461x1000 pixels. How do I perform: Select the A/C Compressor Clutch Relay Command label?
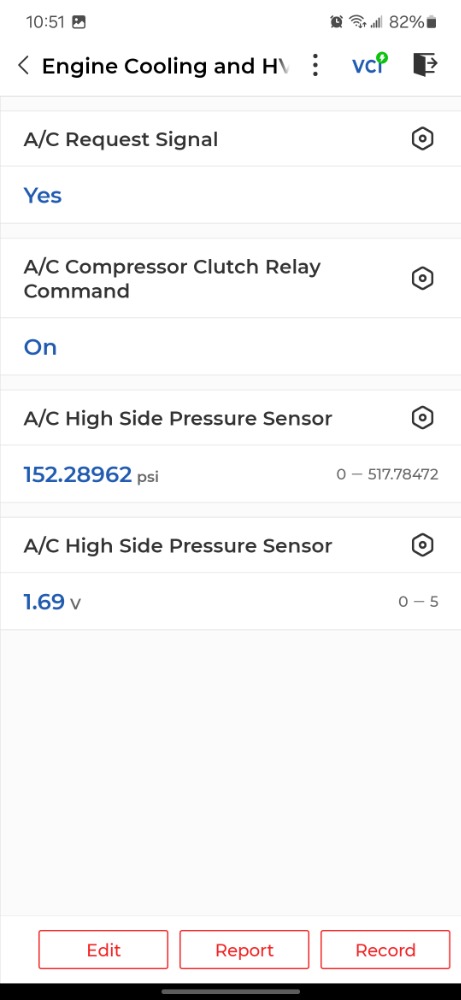172,279
